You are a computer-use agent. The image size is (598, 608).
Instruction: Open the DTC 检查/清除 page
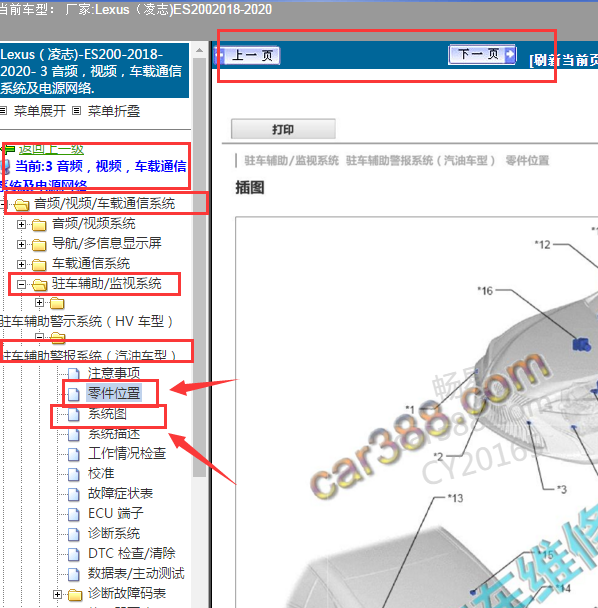tap(131, 553)
